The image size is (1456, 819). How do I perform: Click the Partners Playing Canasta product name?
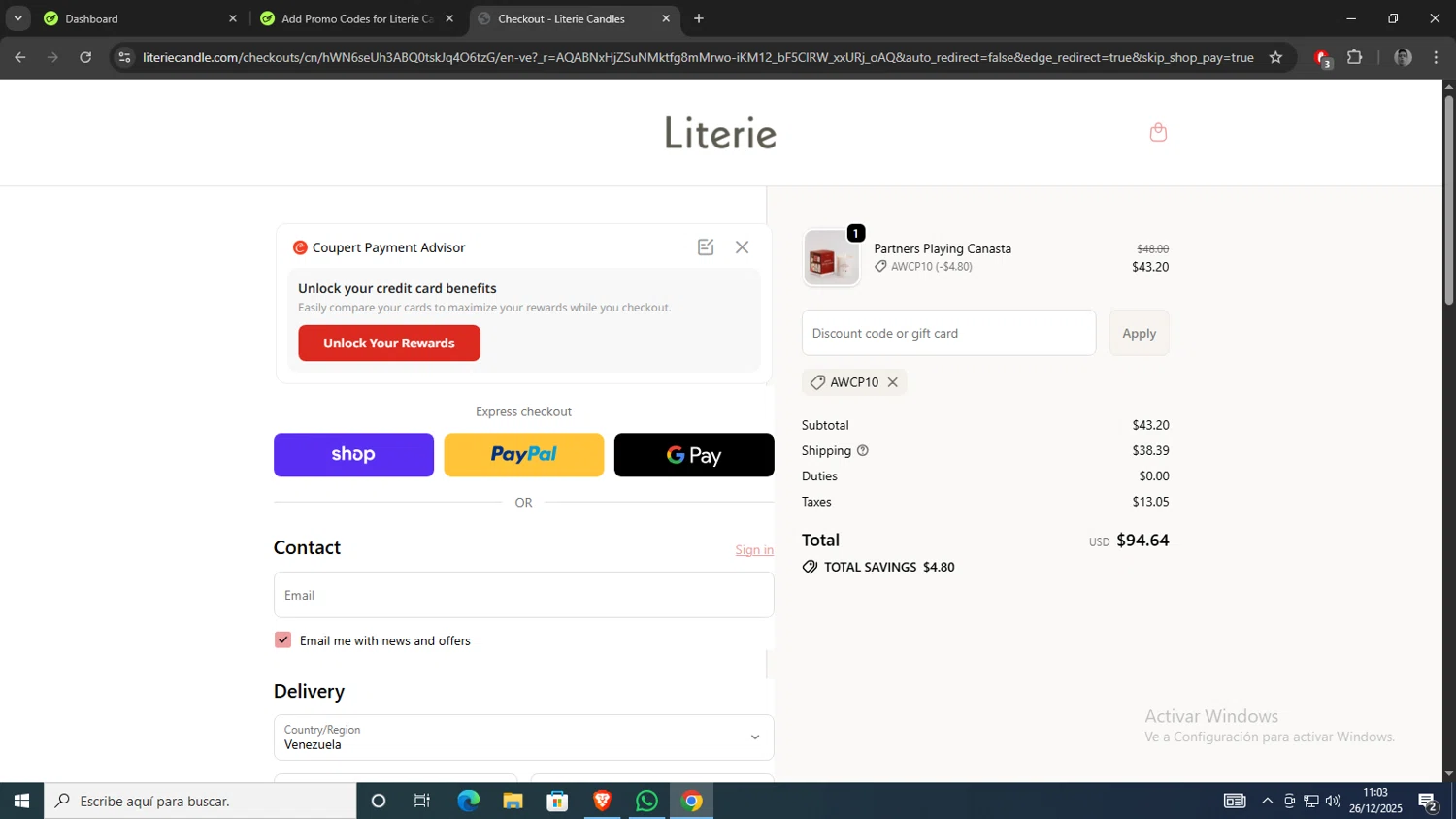point(943,248)
